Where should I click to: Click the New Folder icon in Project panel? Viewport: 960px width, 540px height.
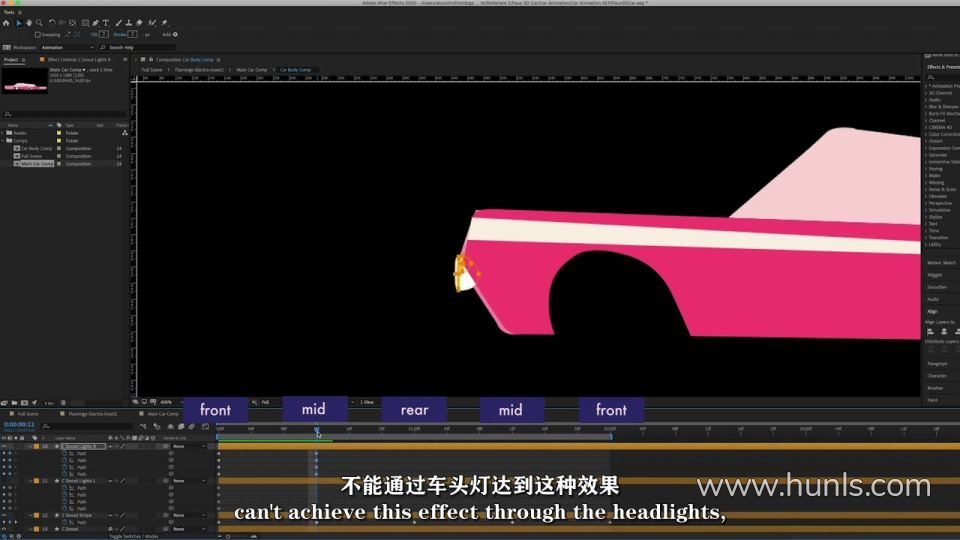(14, 403)
